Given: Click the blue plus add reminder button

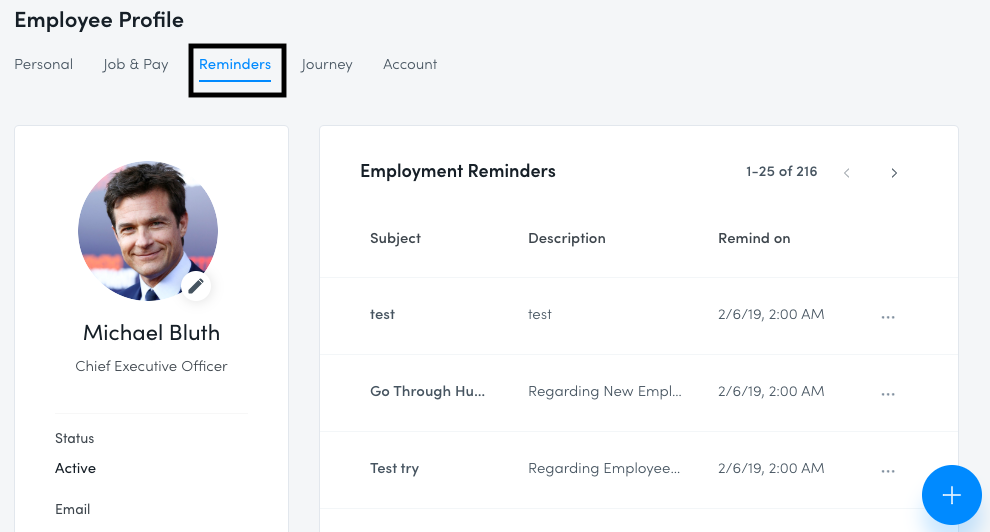Looking at the screenshot, I should pos(951,495).
